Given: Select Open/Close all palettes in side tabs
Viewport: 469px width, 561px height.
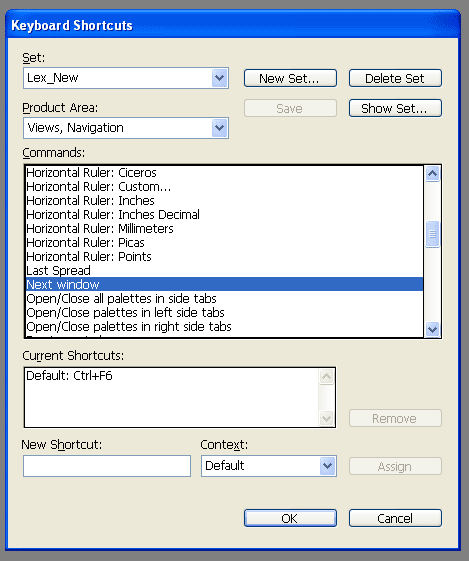Looking at the screenshot, I should click(x=224, y=298).
